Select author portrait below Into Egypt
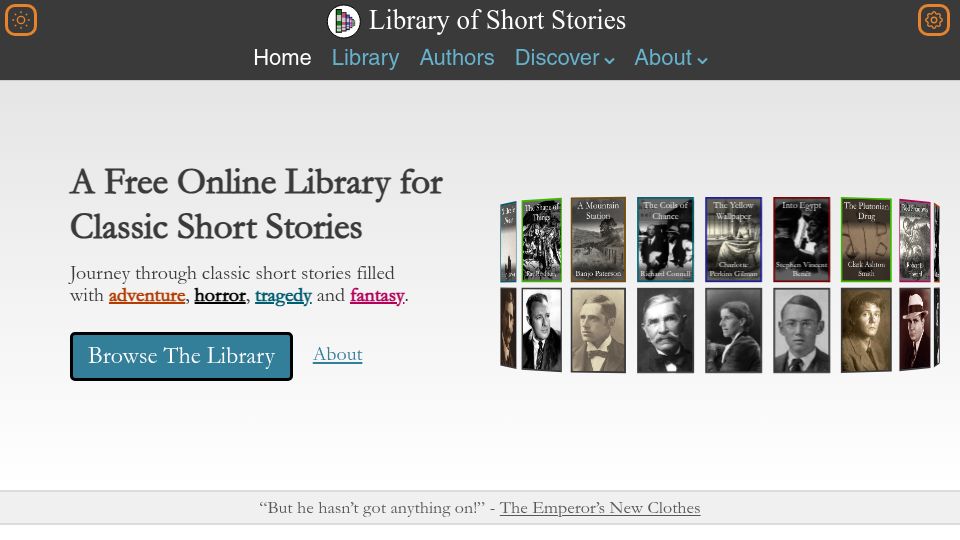This screenshot has width=960, height=540. pos(801,331)
